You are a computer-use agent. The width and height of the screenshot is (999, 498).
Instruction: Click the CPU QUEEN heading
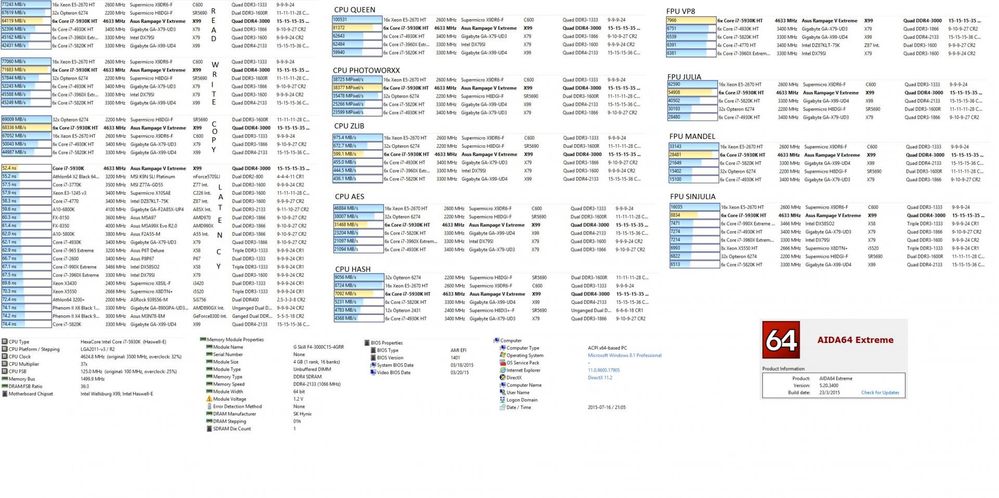tap(354, 10)
